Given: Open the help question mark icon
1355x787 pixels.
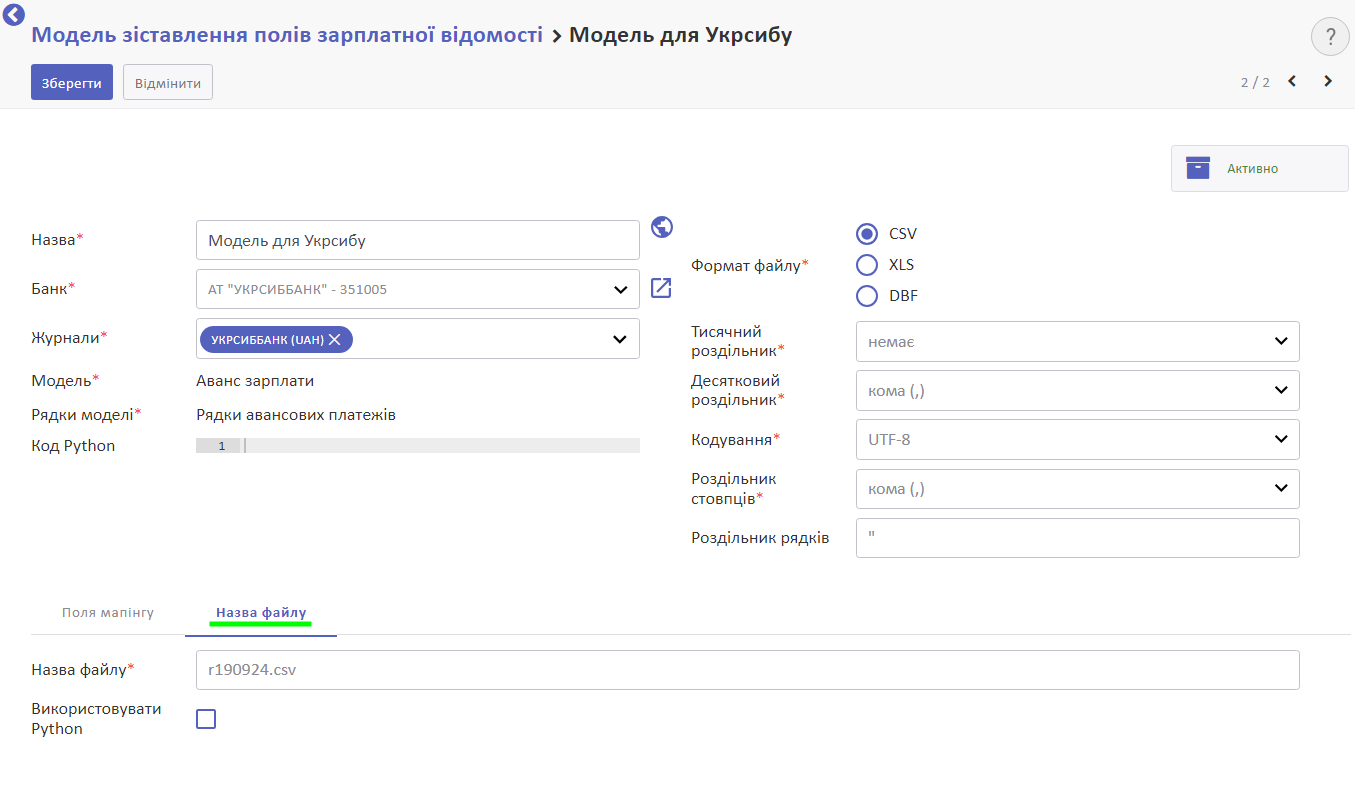Looking at the screenshot, I should [1330, 38].
